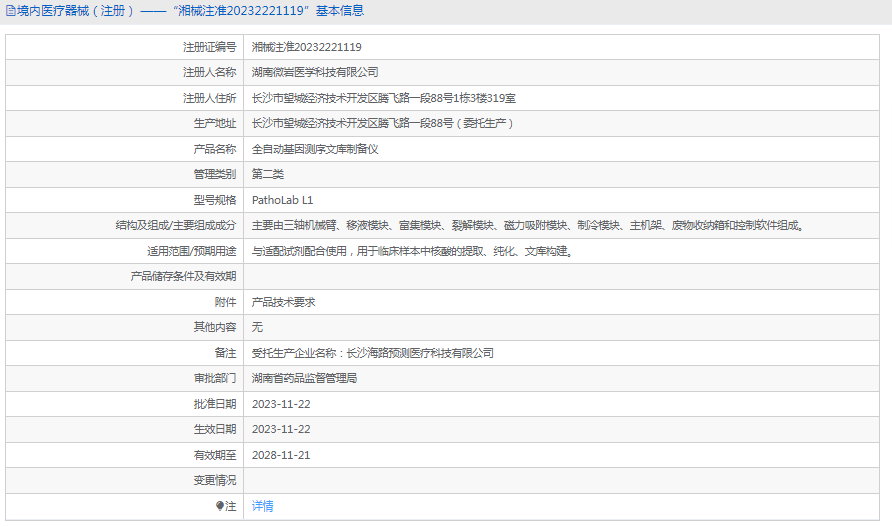
Task: Select management class value 第二类
Action: pyautogui.click(x=268, y=174)
